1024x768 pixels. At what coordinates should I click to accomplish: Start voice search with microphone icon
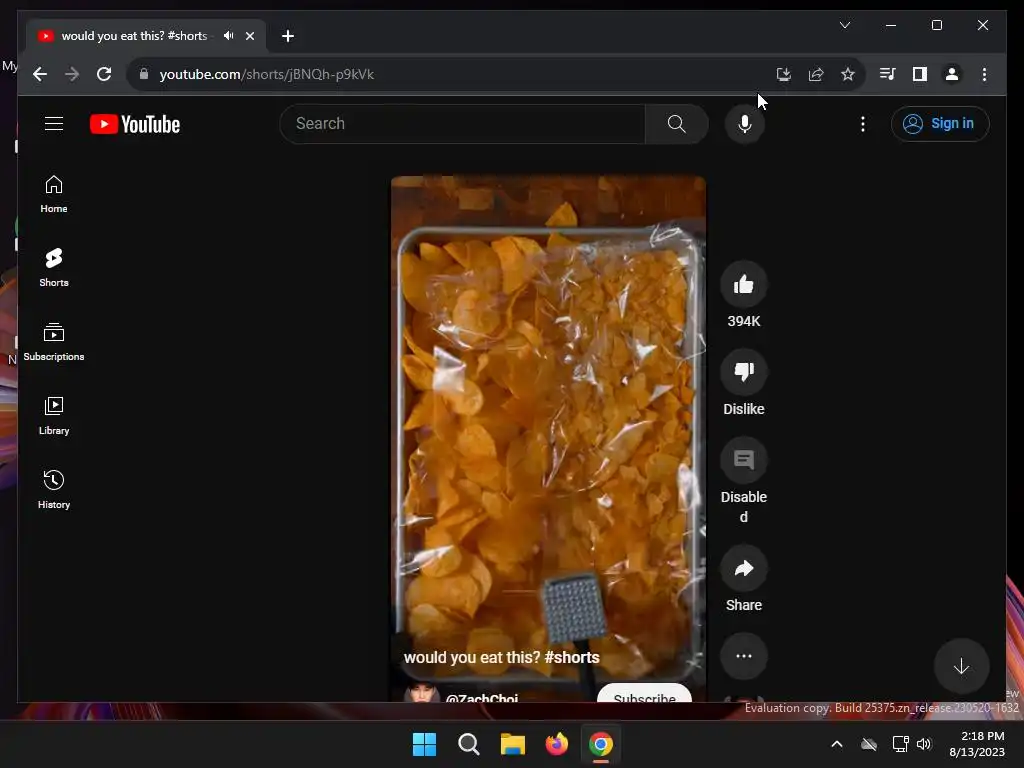[x=744, y=123]
